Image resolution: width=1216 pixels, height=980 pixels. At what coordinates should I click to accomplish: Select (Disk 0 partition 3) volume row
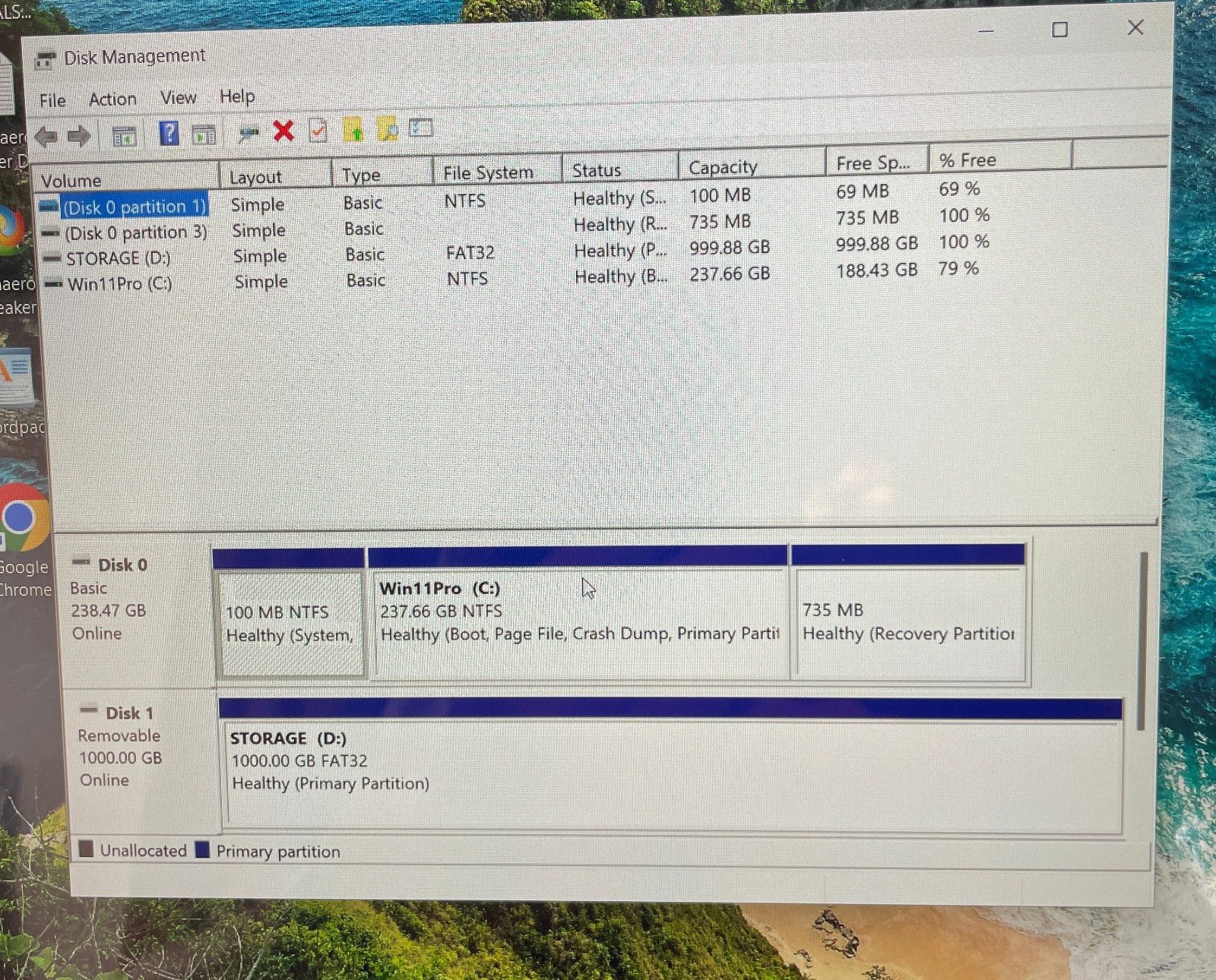(136, 232)
